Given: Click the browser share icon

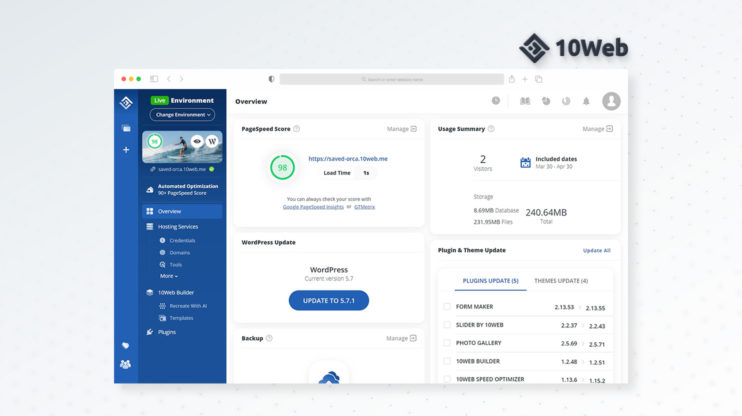Looking at the screenshot, I should [512, 79].
